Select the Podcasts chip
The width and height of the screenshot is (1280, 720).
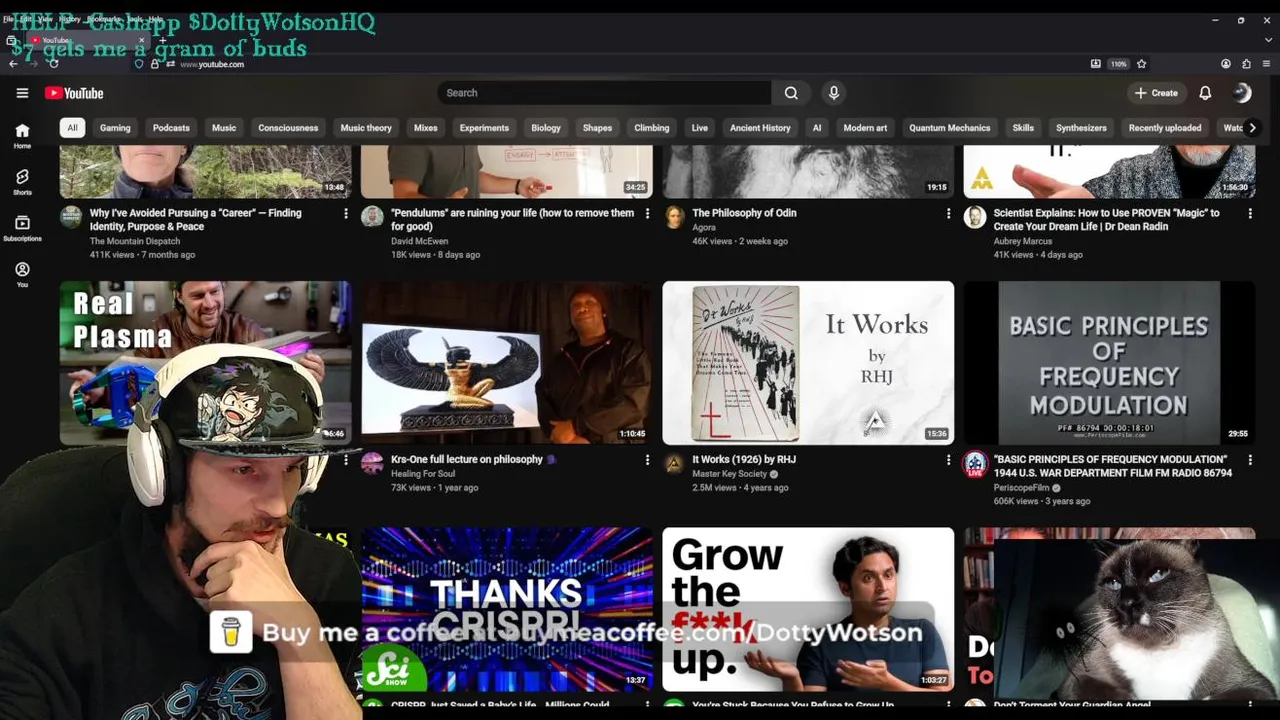[x=171, y=128]
